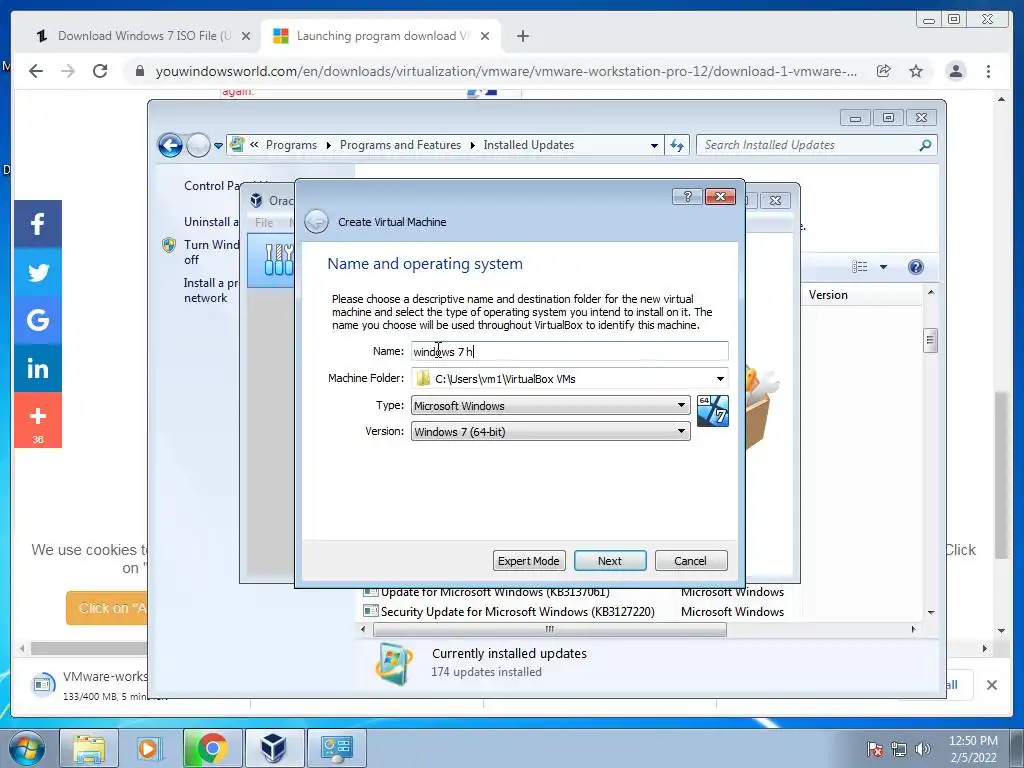The image size is (1024, 768).
Task: Click the Windows 7 64-bit OS icon
Action: [x=712, y=411]
